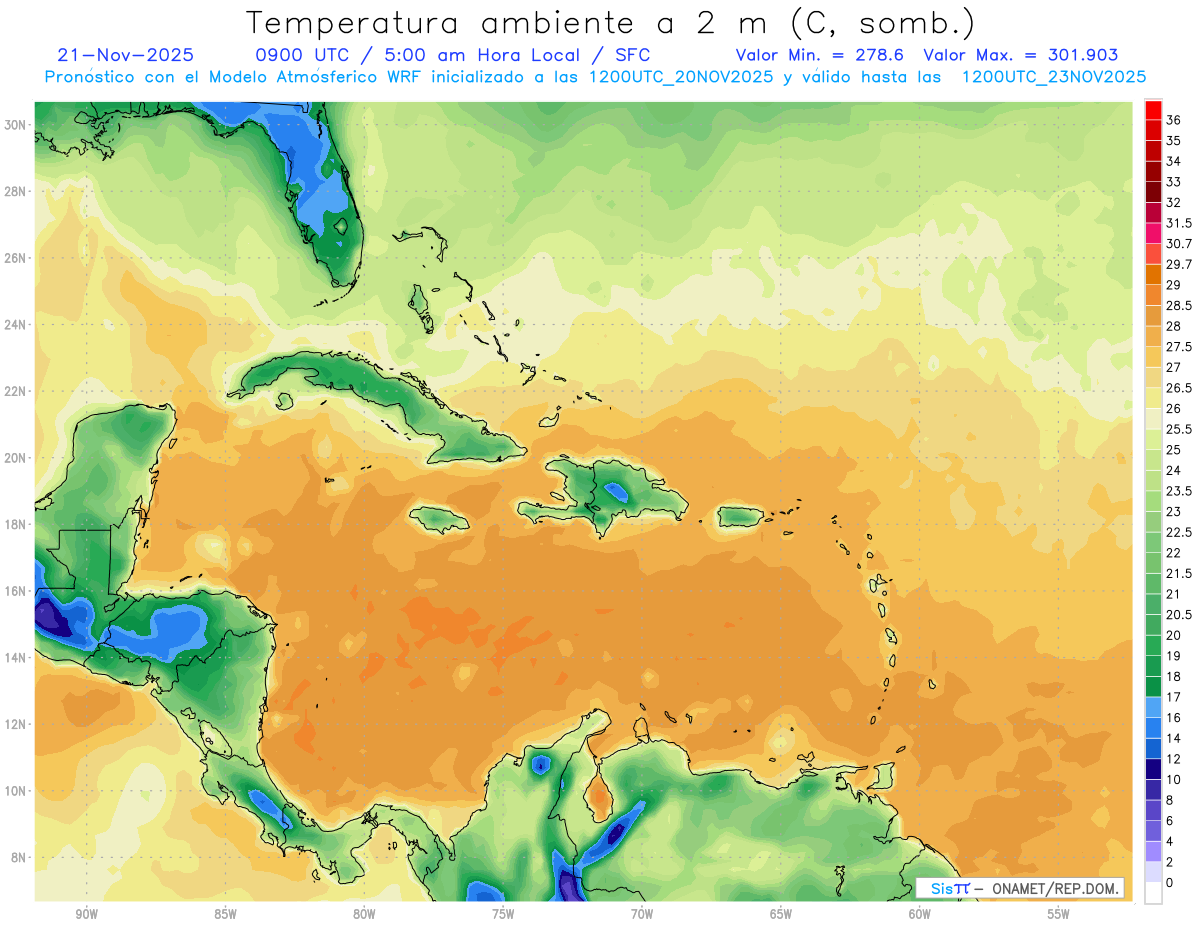
Task: Click the '28N' latitude label
Action: [16, 191]
